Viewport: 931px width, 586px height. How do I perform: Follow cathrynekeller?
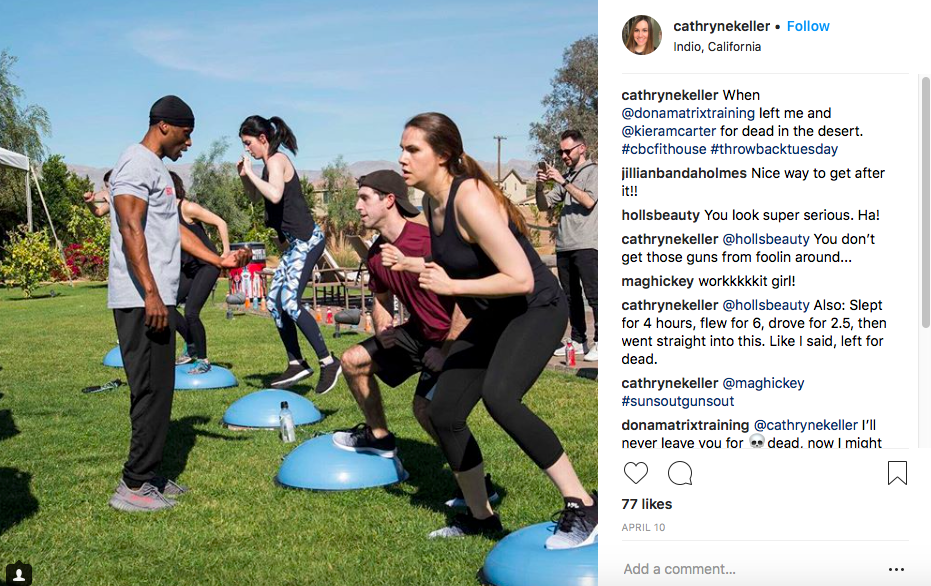point(808,26)
